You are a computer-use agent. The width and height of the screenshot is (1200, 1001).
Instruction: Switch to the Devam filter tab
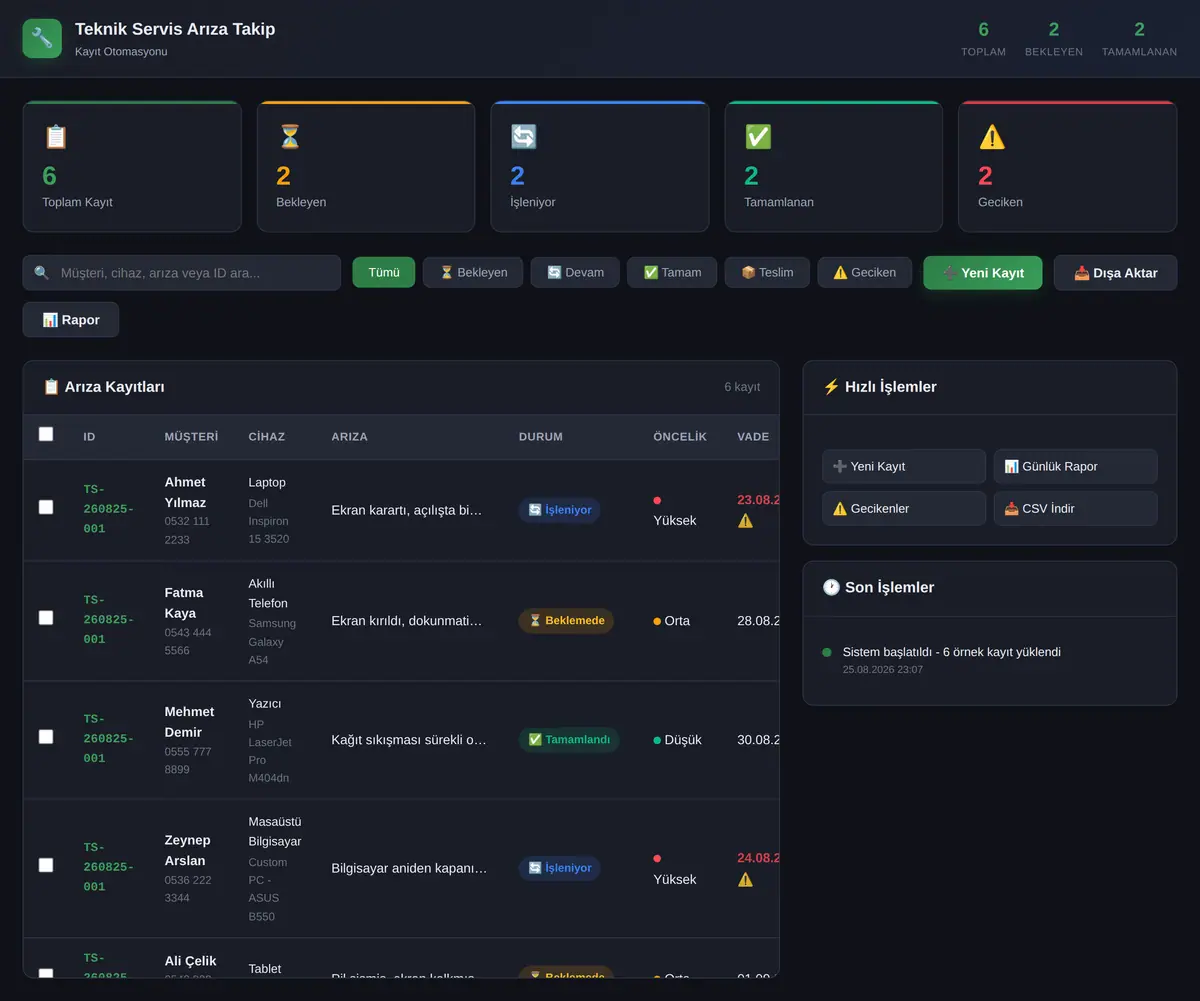coord(575,272)
